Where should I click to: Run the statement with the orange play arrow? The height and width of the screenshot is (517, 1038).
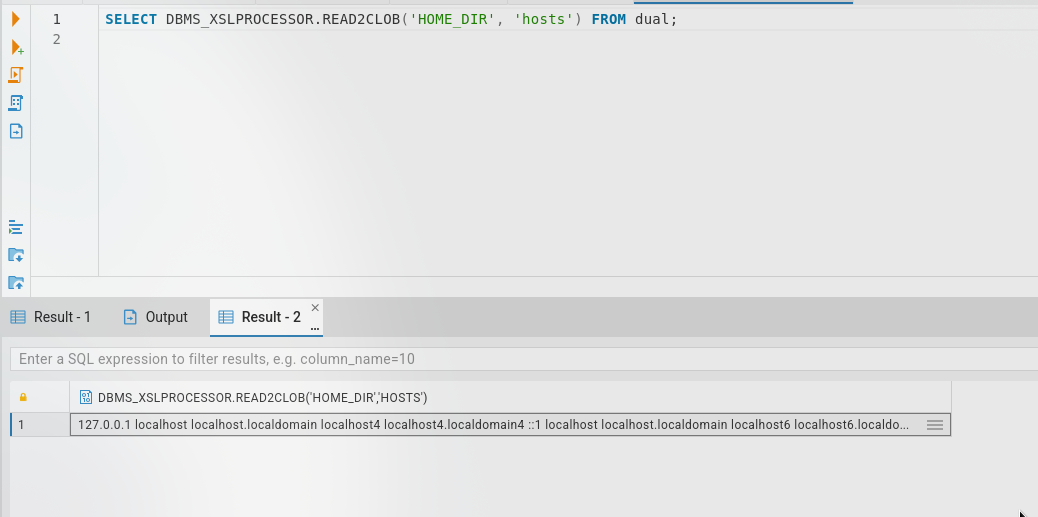click(16, 19)
